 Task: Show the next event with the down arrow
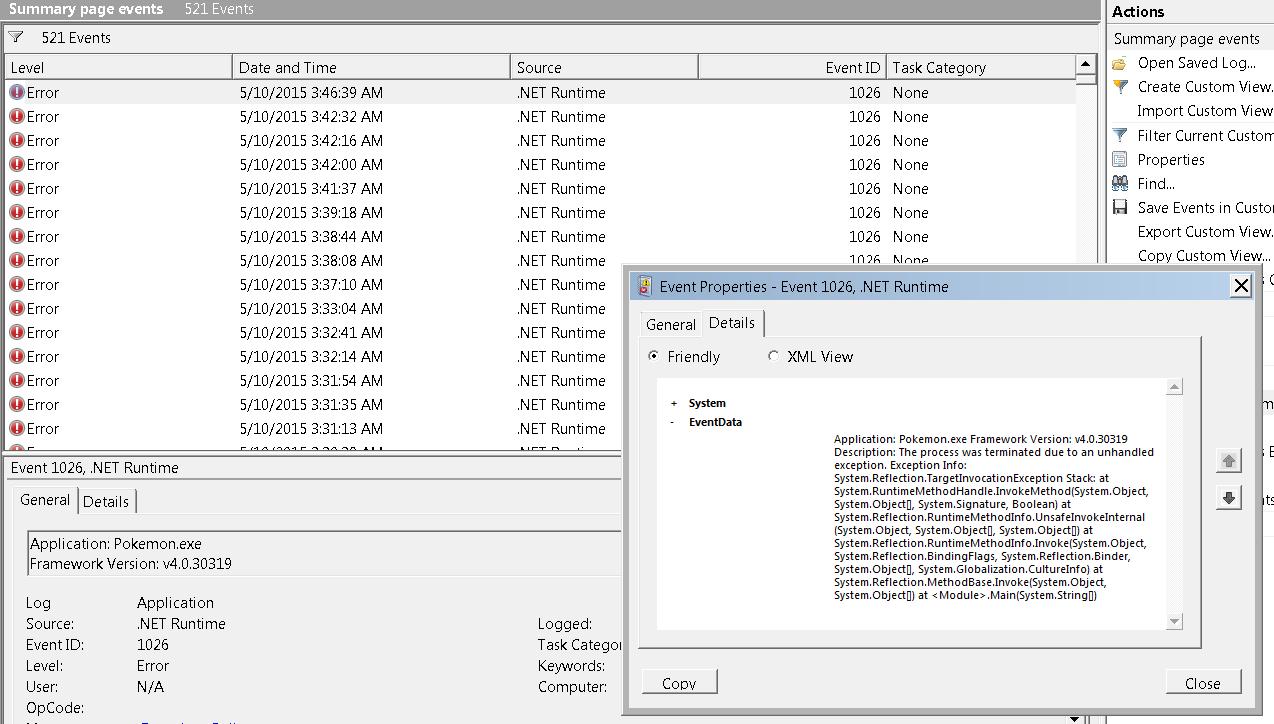click(1229, 497)
